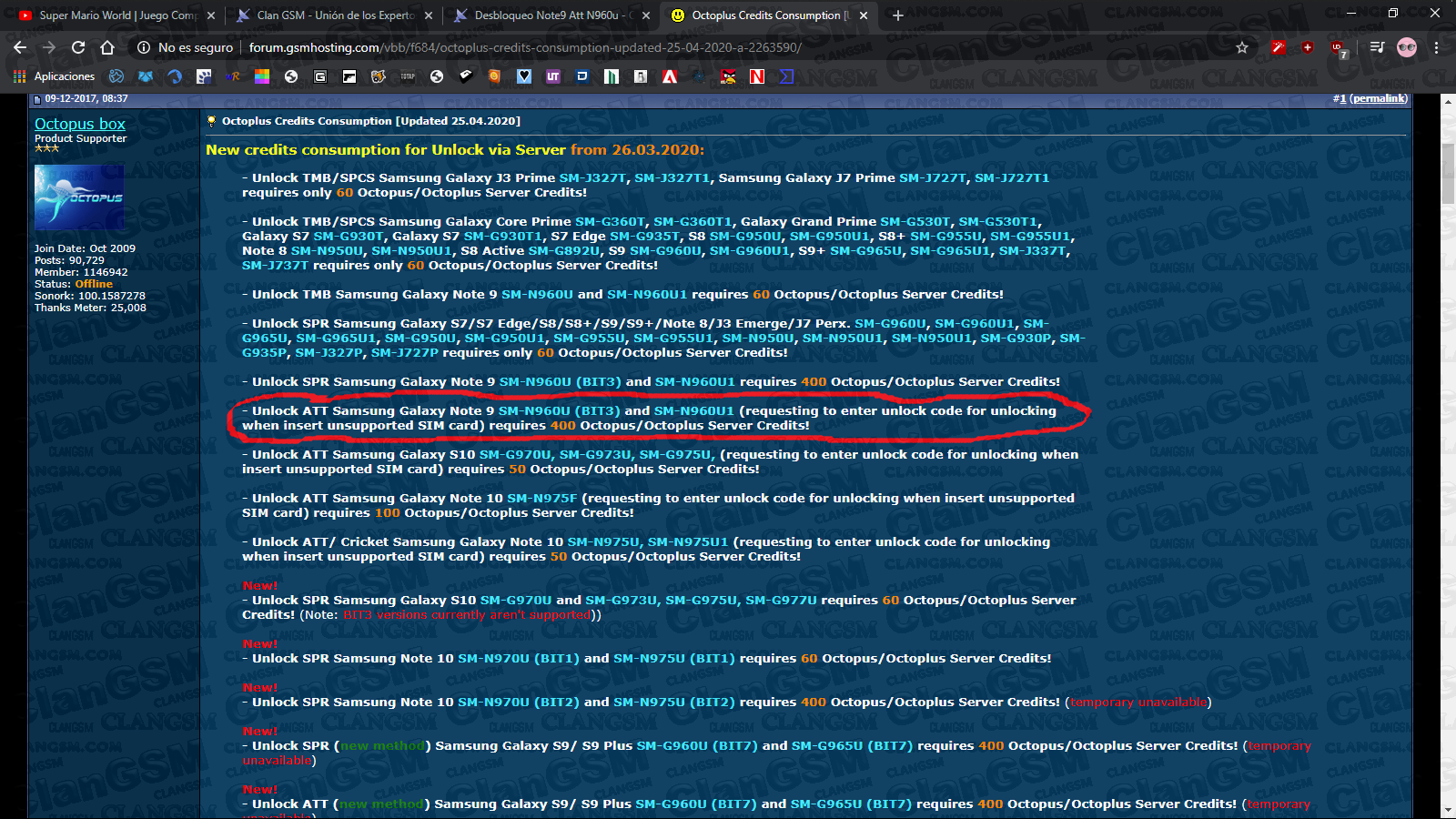Viewport: 1456px width, 819px height.
Task: Open the globe bookmark beside the rainbow grid
Action: click(291, 76)
